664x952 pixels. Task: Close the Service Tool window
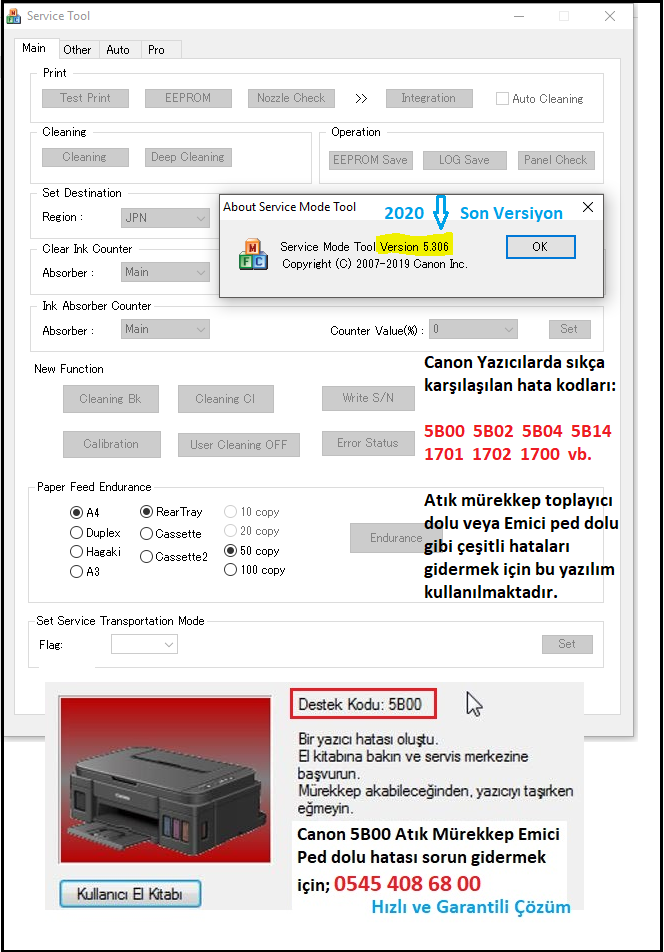pyautogui.click(x=610, y=16)
